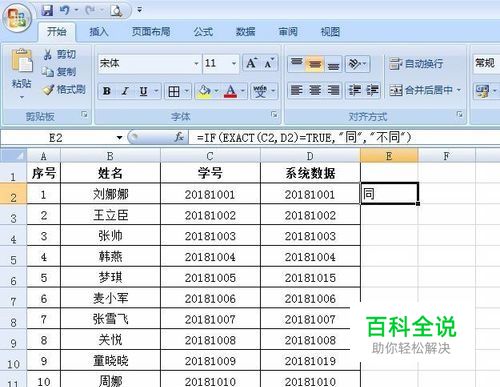Expand underline style dropdown arrow
This screenshot has width=500, height=387.
156,91
